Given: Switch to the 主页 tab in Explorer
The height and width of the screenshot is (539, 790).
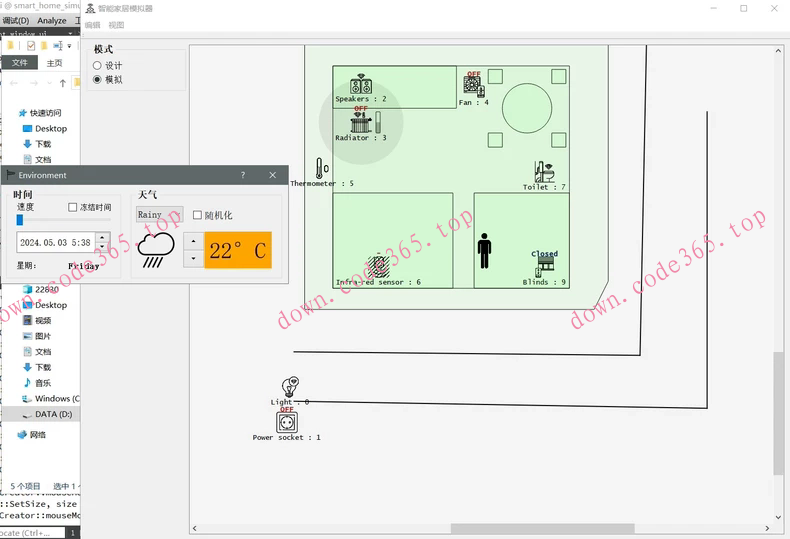Looking at the screenshot, I should coord(54,62).
